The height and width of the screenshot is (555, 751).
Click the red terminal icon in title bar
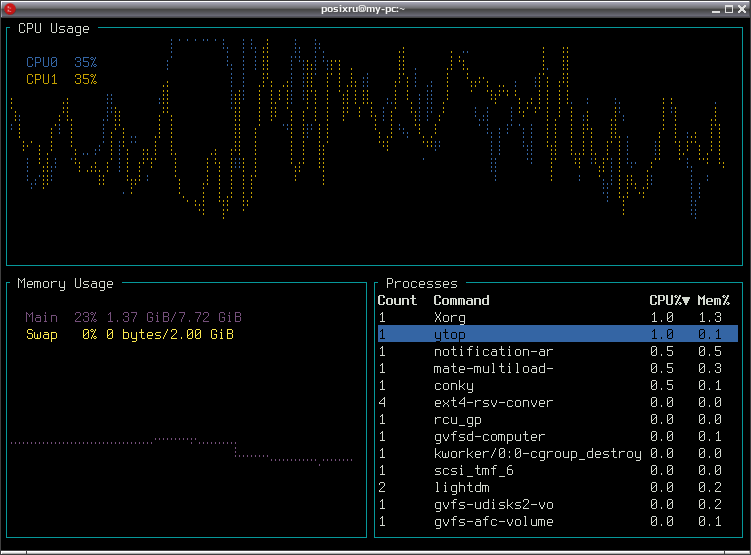click(x=10, y=9)
